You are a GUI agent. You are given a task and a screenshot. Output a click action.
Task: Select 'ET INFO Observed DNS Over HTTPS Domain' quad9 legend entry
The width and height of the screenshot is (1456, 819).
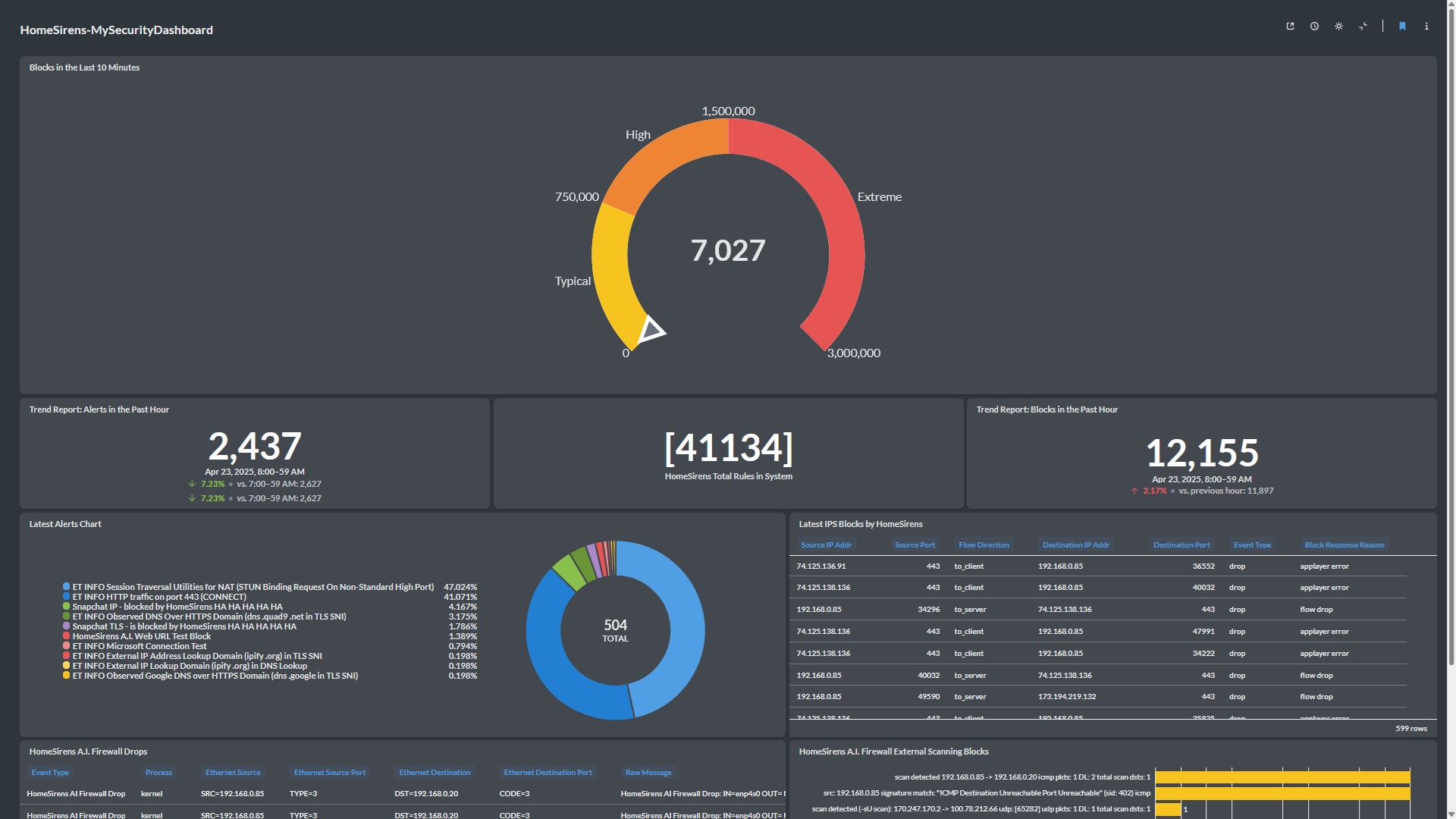209,617
